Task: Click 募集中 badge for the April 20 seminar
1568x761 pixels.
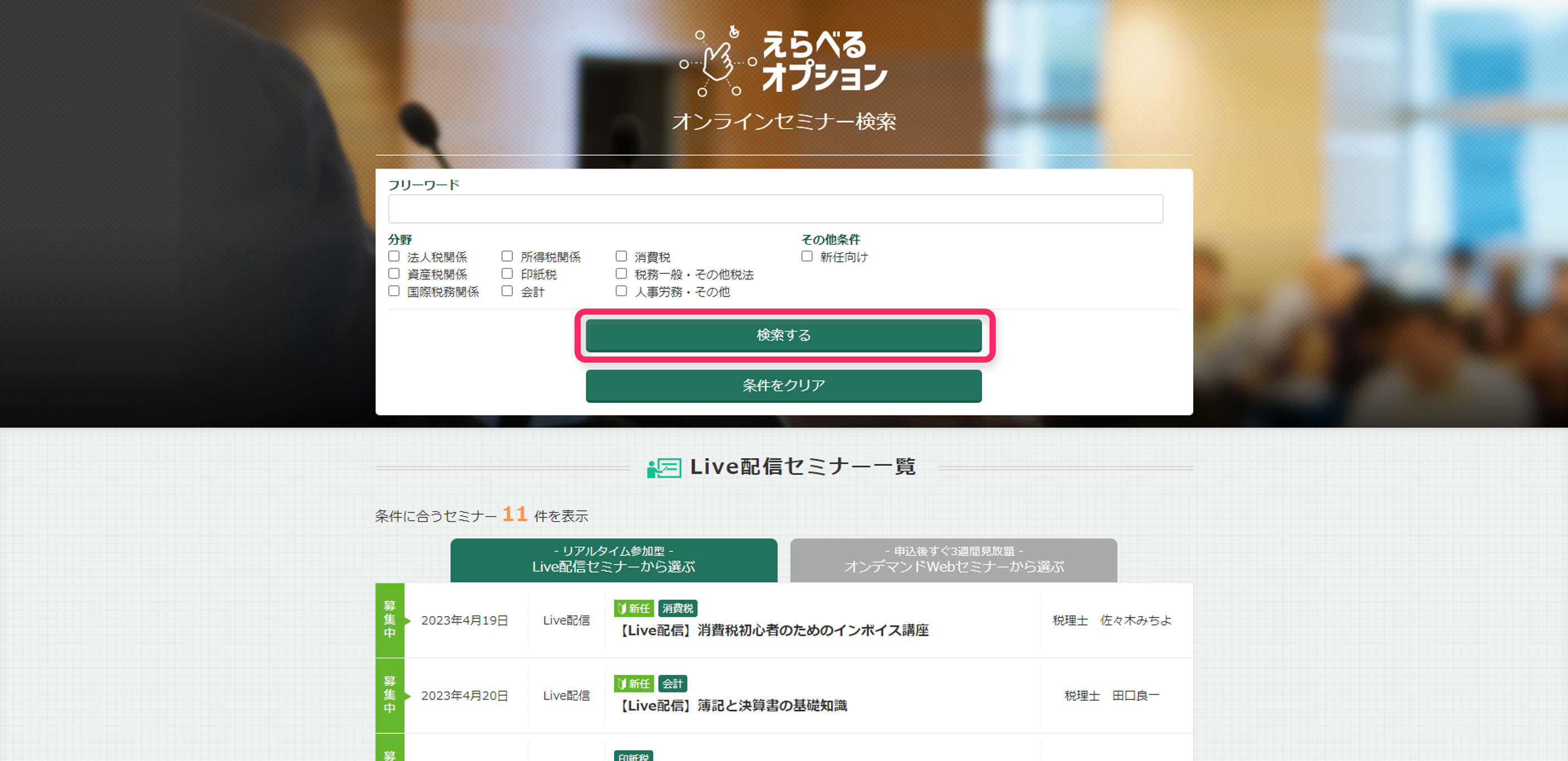Action: pos(389,695)
